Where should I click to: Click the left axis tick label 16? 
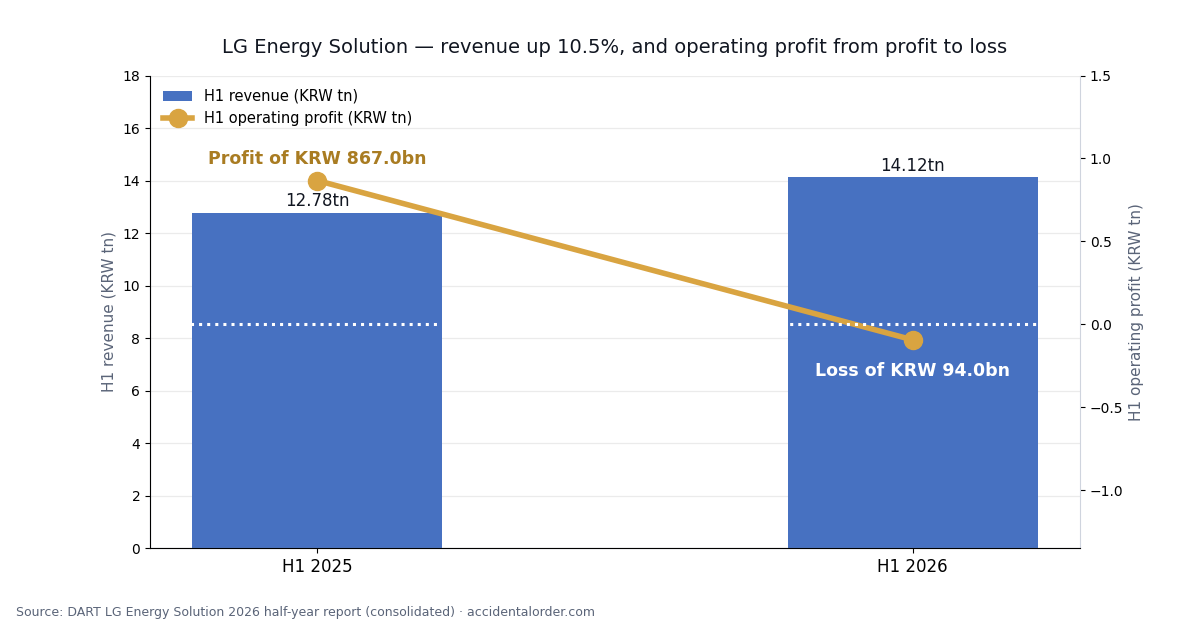(131, 129)
